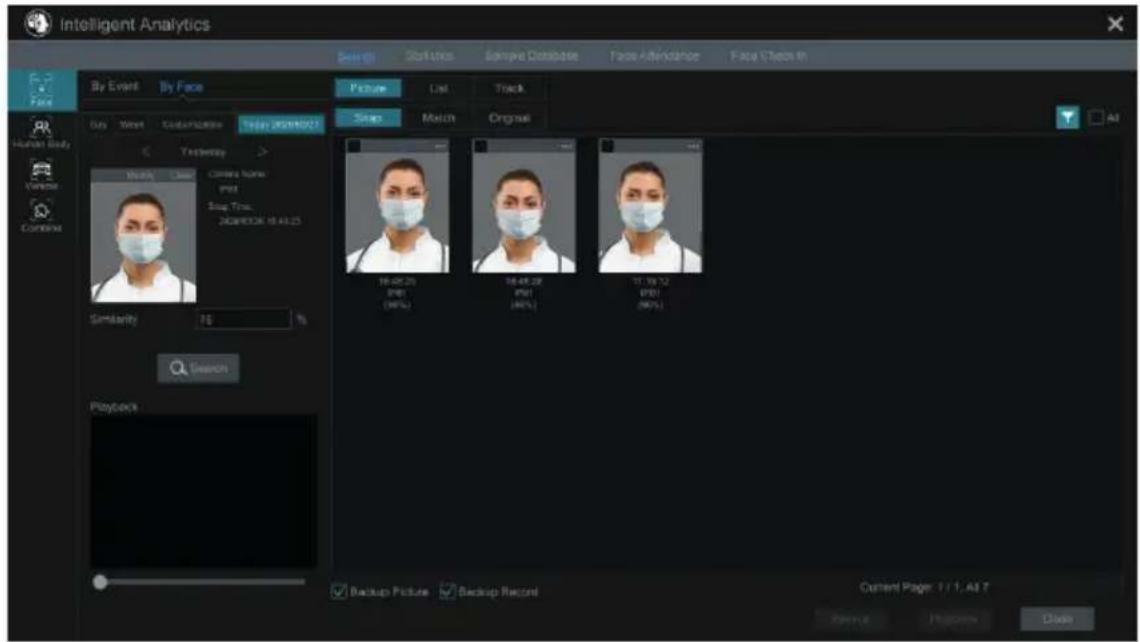Tick the checkbox on the leftmost face snapshot

pos(354,146)
